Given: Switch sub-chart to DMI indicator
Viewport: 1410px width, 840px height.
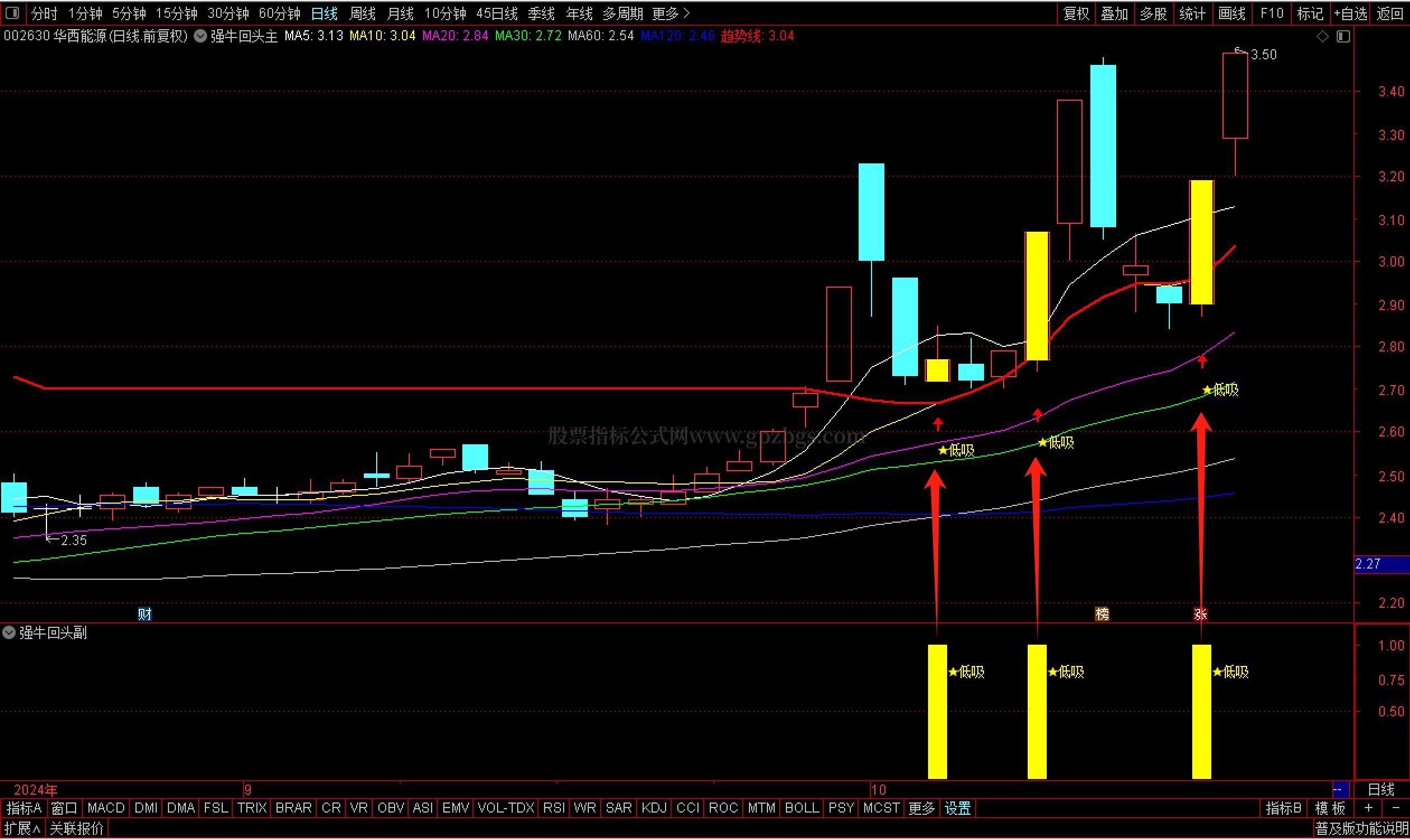Looking at the screenshot, I should tap(146, 809).
